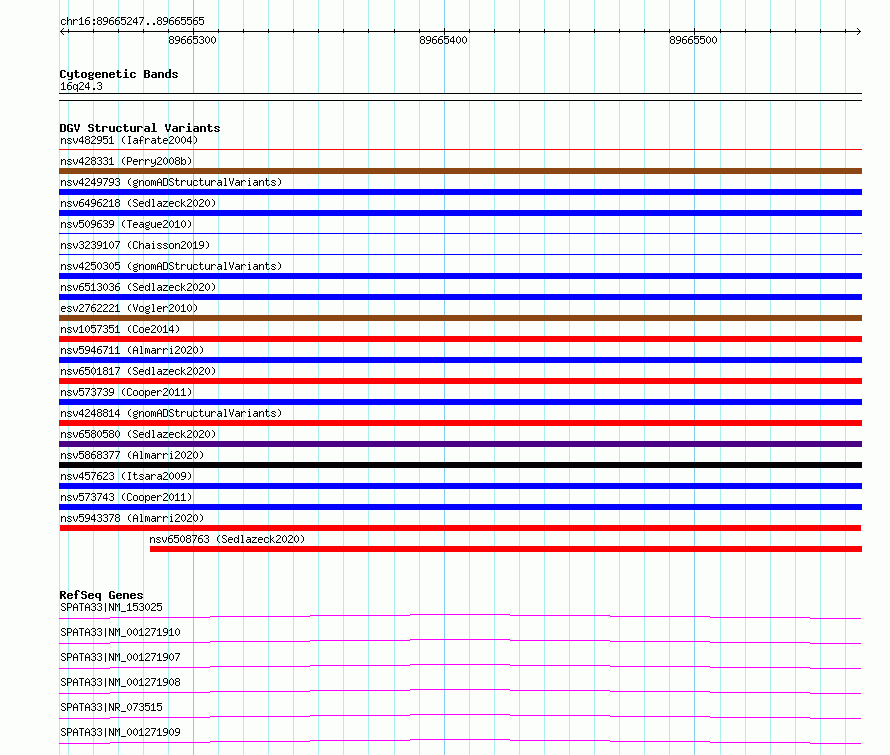Click the right arrow of the ruler
The height and width of the screenshot is (755, 890).
(858, 32)
